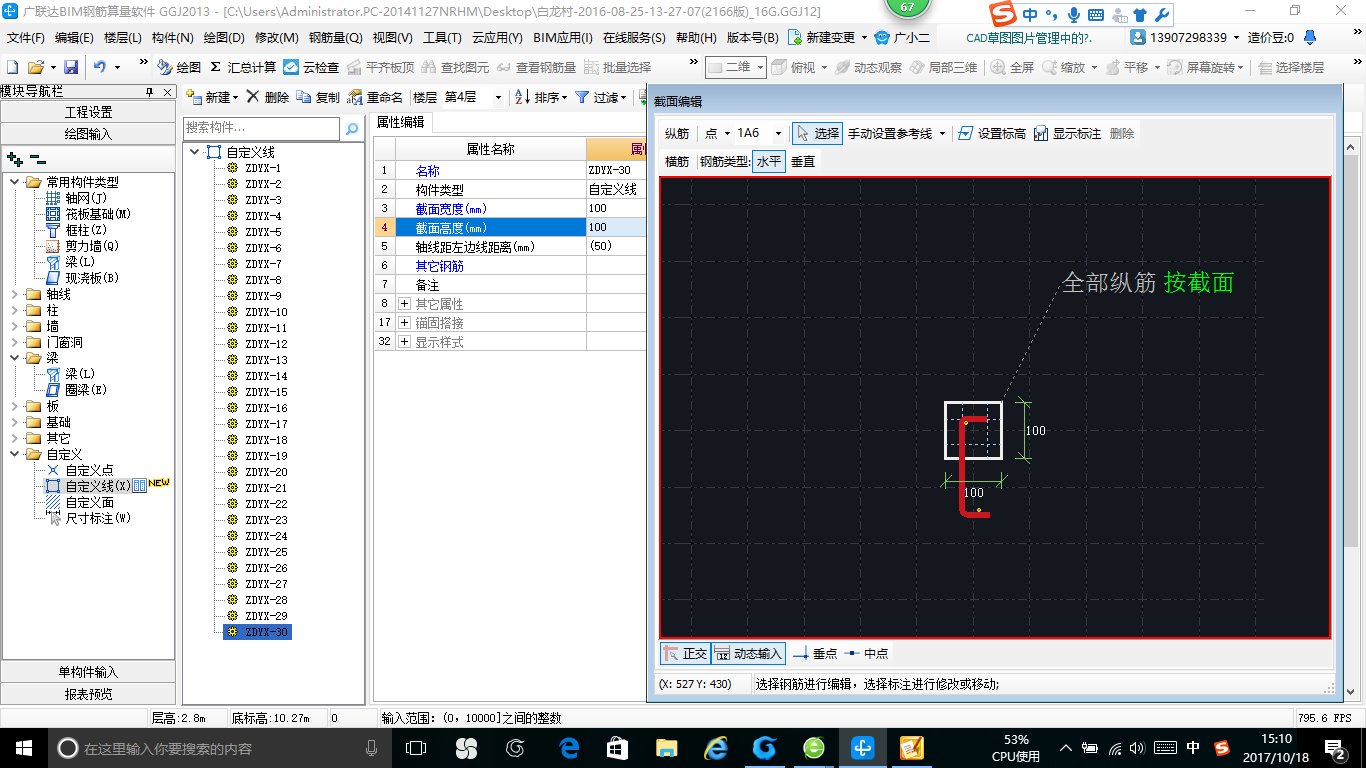Select 水平 horizontal rebar type
The height and width of the screenshot is (768, 1366).
coord(769,161)
